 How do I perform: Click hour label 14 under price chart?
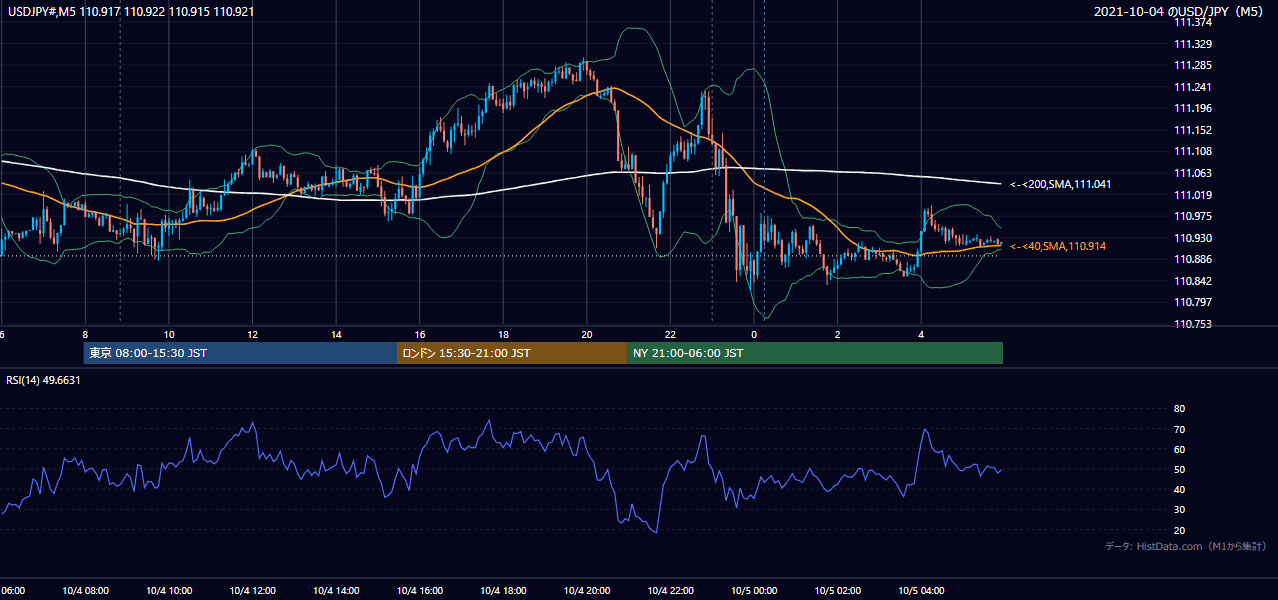click(x=336, y=335)
